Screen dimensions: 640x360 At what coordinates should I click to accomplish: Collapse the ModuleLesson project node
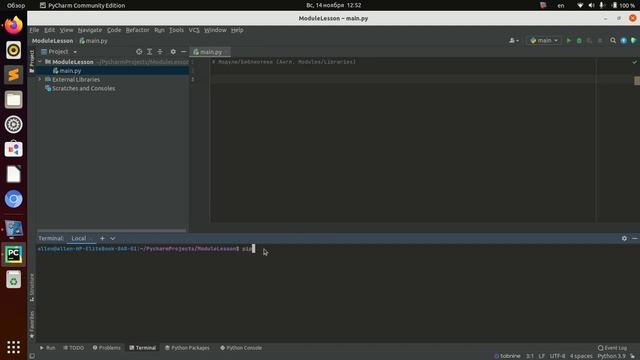(40, 62)
